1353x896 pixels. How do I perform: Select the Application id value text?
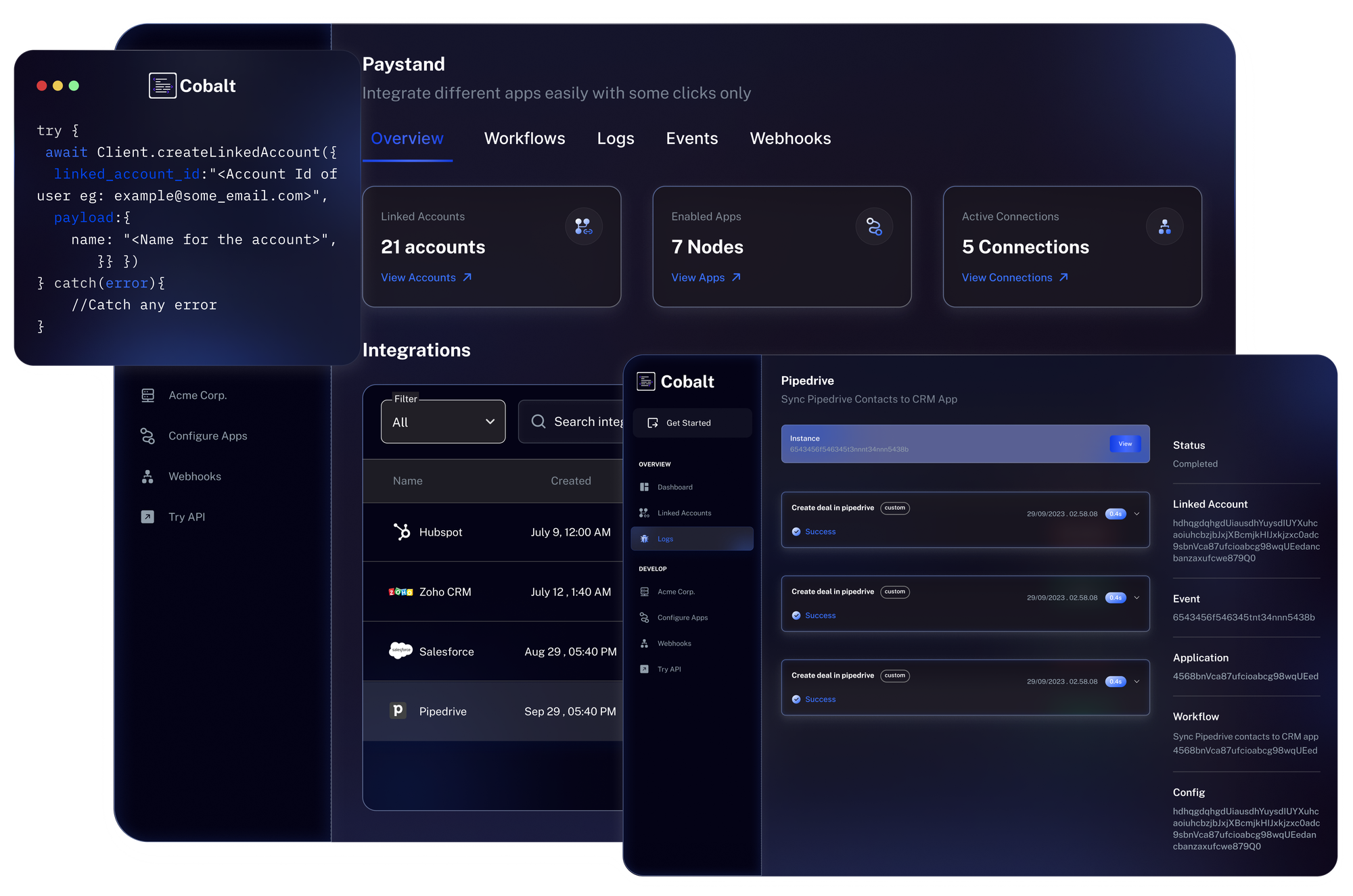(1245, 676)
